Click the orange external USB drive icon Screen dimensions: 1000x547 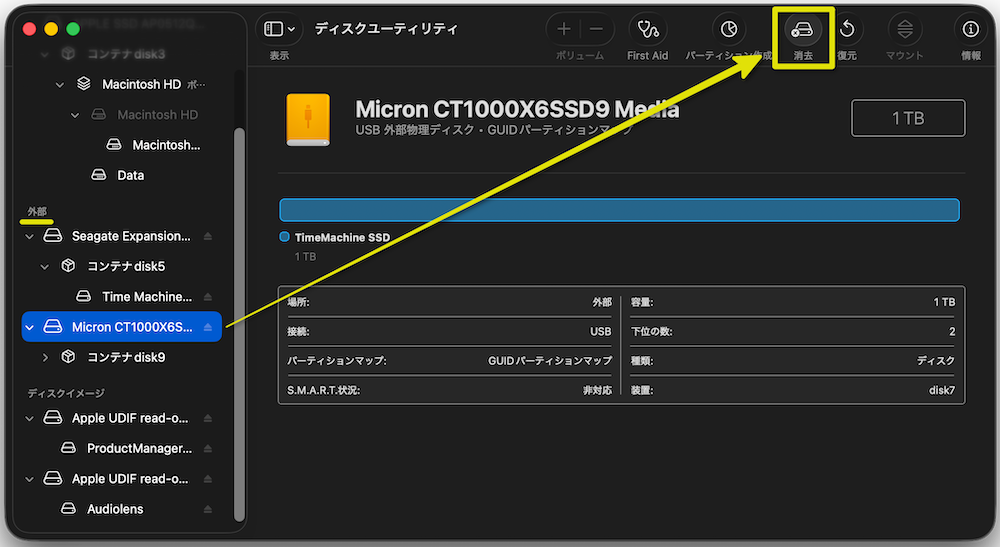tap(308, 120)
